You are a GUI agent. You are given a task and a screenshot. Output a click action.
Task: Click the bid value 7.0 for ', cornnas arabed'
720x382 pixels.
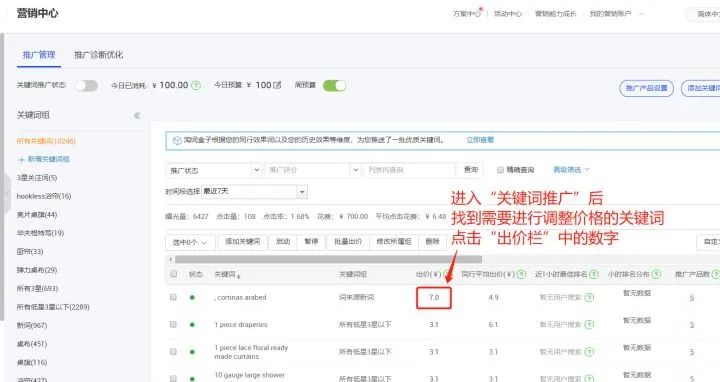(434, 298)
